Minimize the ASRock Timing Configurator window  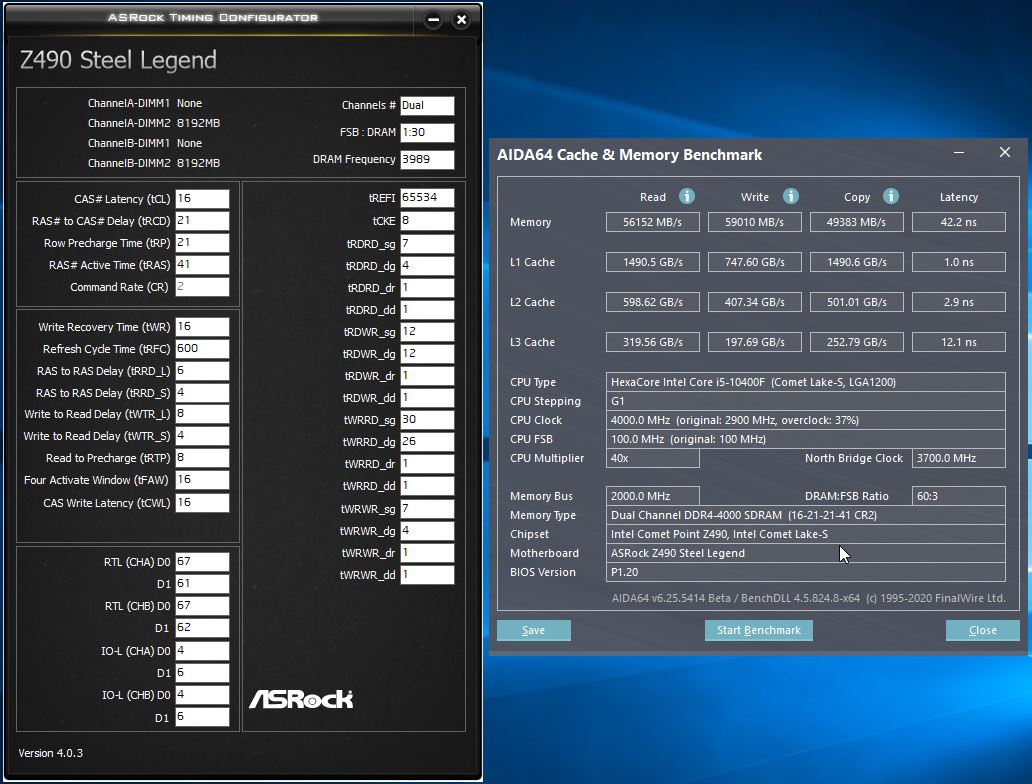[433, 20]
